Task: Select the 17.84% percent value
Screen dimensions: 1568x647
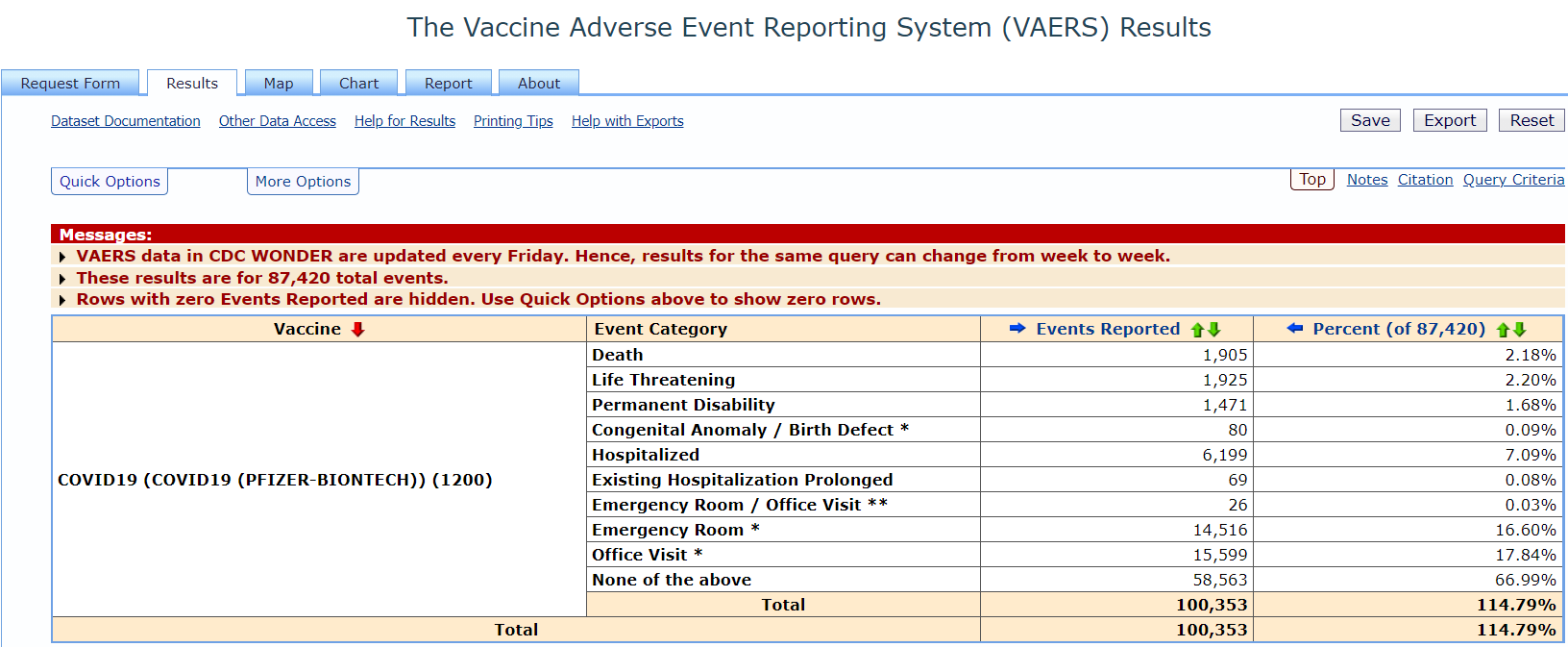Action: (1526, 555)
